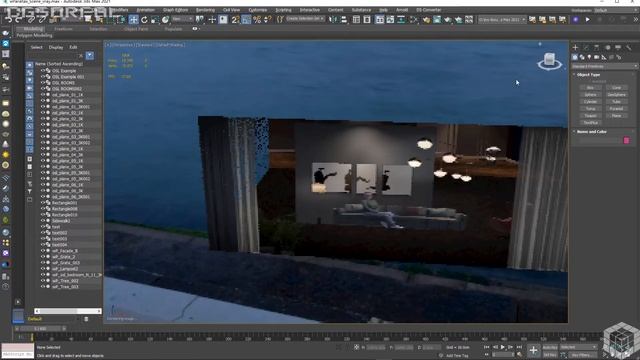Click the Mirror tool icon
The image size is (640, 360).
click(x=333, y=19)
